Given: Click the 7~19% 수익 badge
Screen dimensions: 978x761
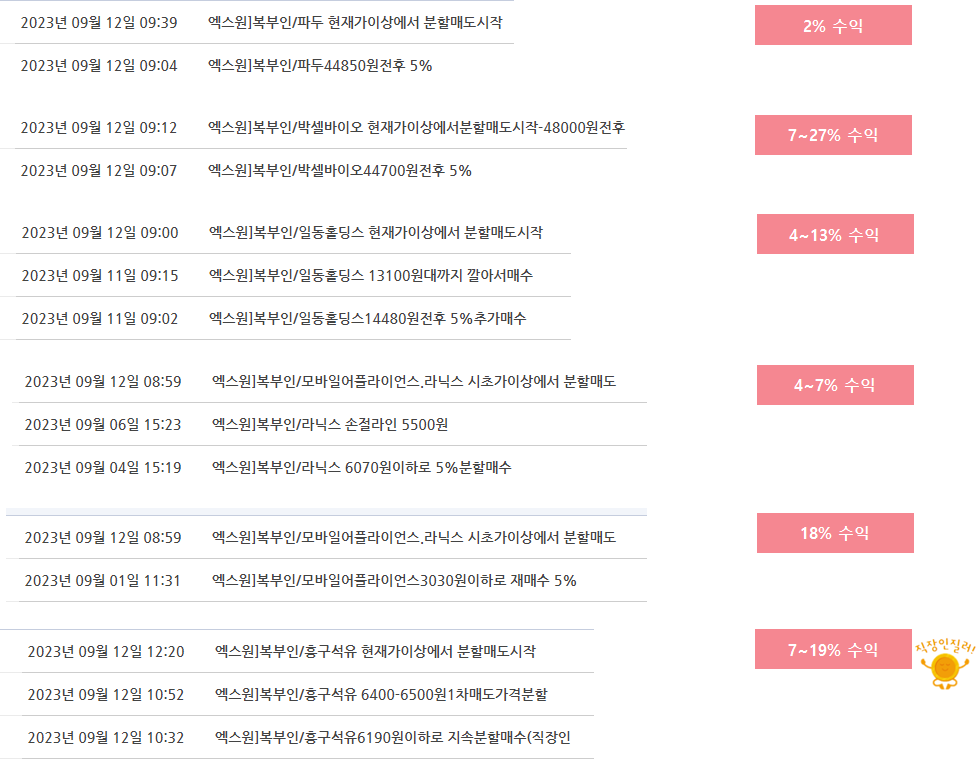Looking at the screenshot, I should [x=833, y=649].
